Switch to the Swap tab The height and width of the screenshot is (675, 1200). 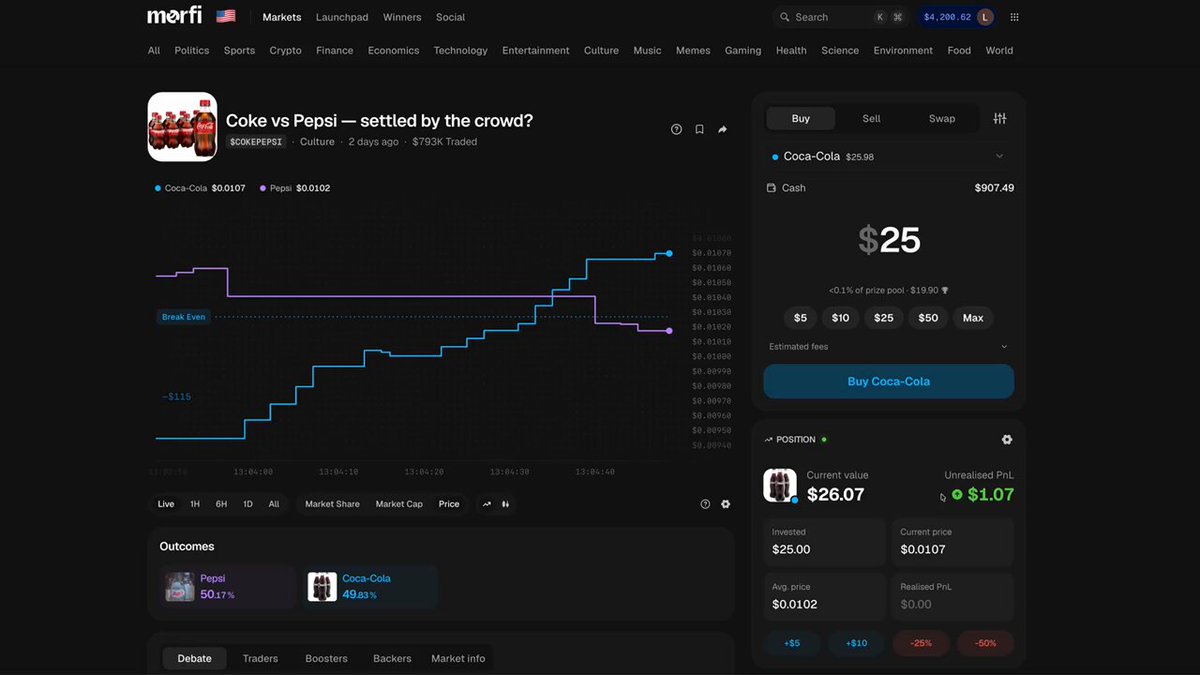point(942,118)
